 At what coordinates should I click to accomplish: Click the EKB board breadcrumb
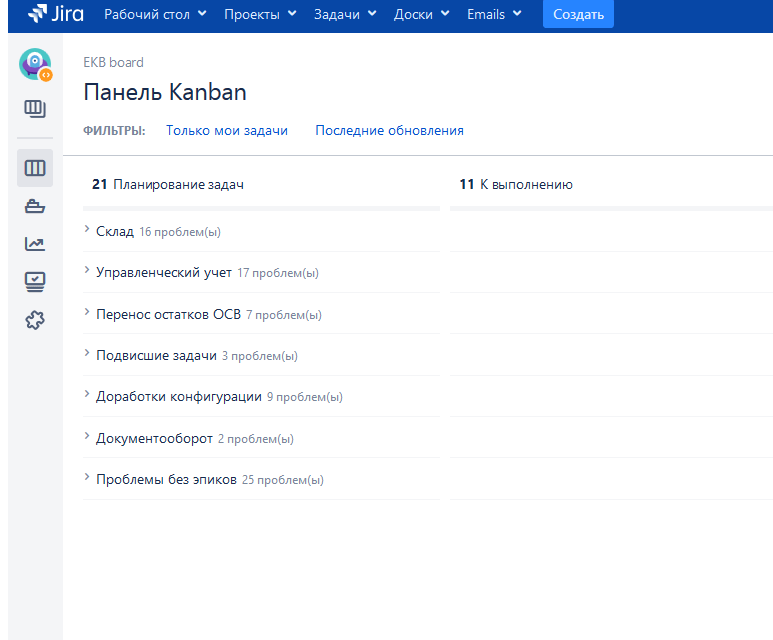(x=113, y=63)
